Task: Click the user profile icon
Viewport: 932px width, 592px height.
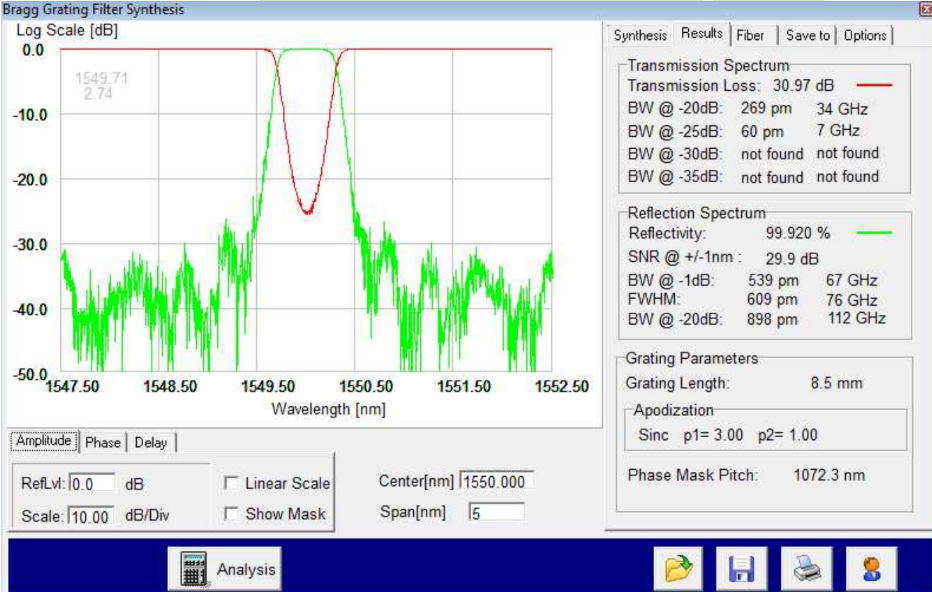Action: pos(870,568)
